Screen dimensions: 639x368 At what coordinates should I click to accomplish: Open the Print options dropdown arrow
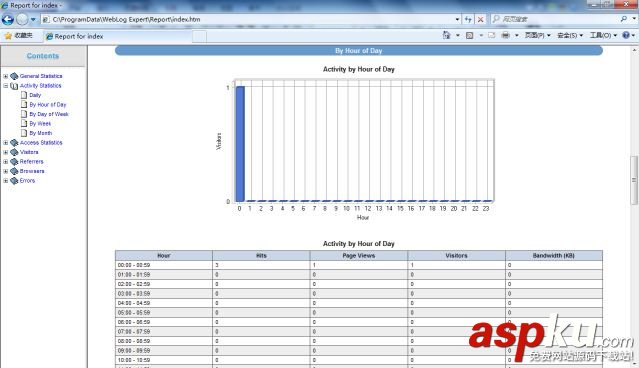pos(517,35)
